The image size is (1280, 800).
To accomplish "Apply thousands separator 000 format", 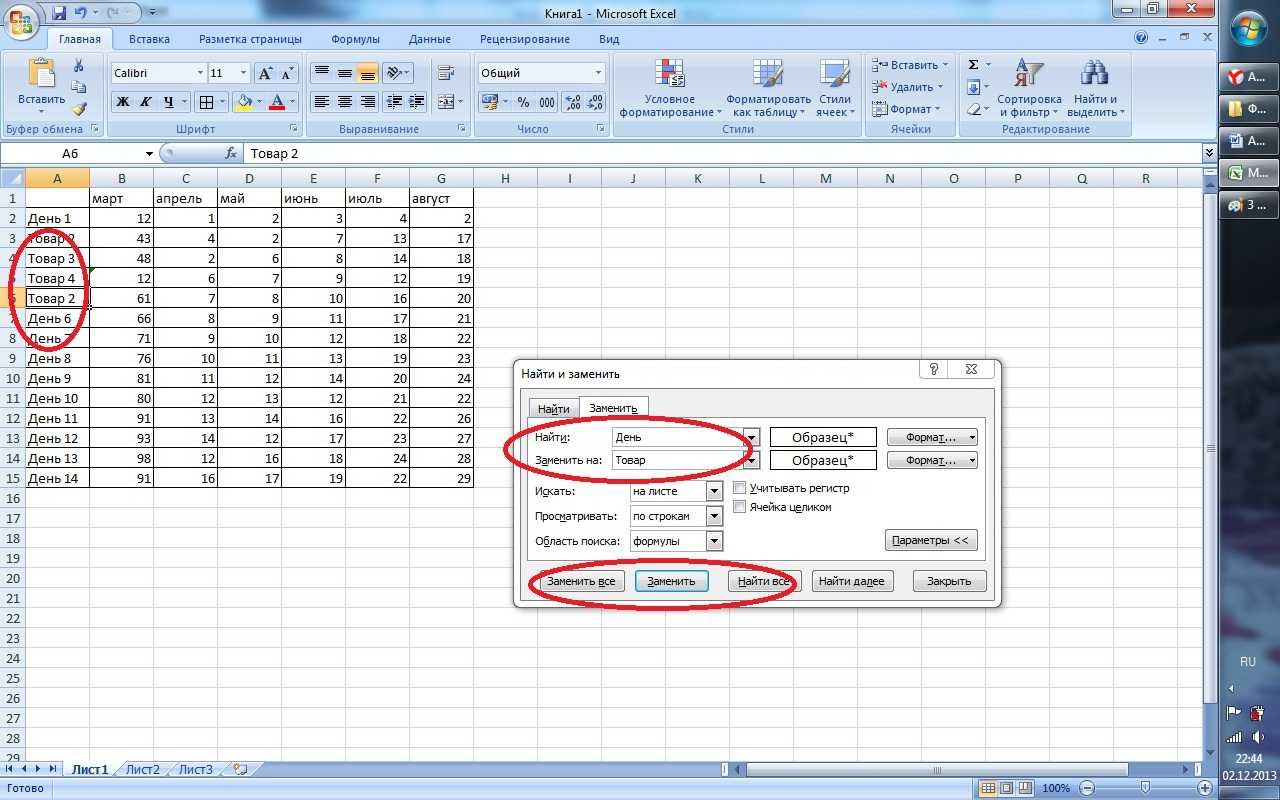I will [x=547, y=102].
